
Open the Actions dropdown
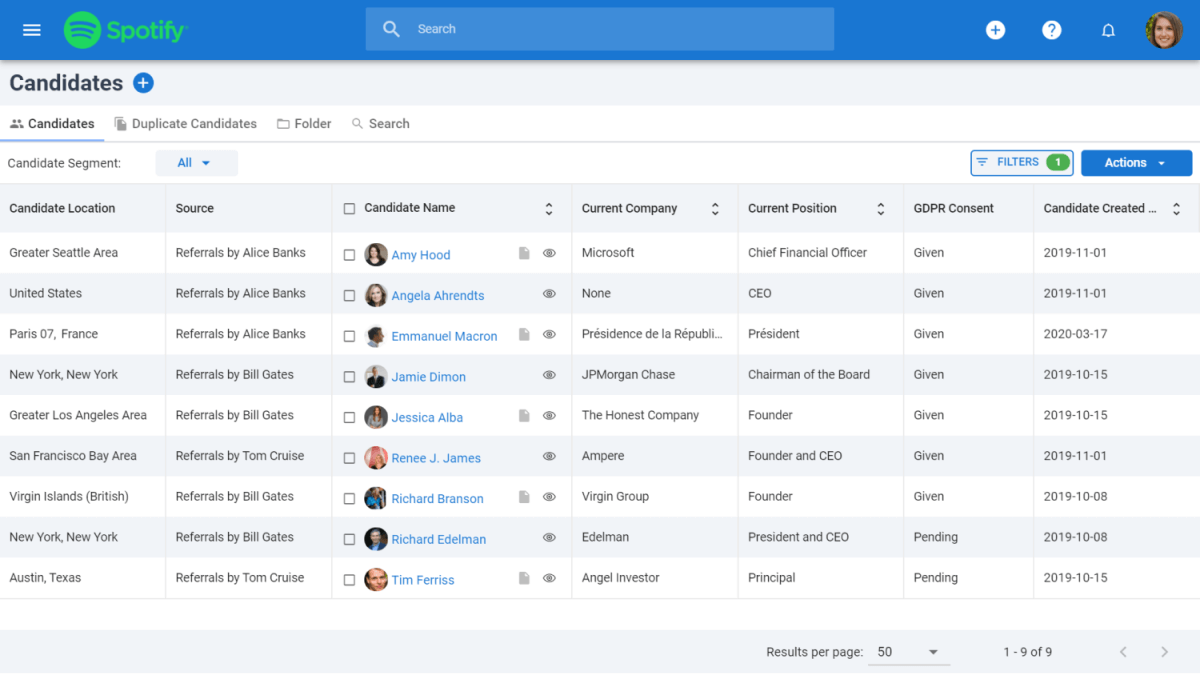click(x=1137, y=162)
